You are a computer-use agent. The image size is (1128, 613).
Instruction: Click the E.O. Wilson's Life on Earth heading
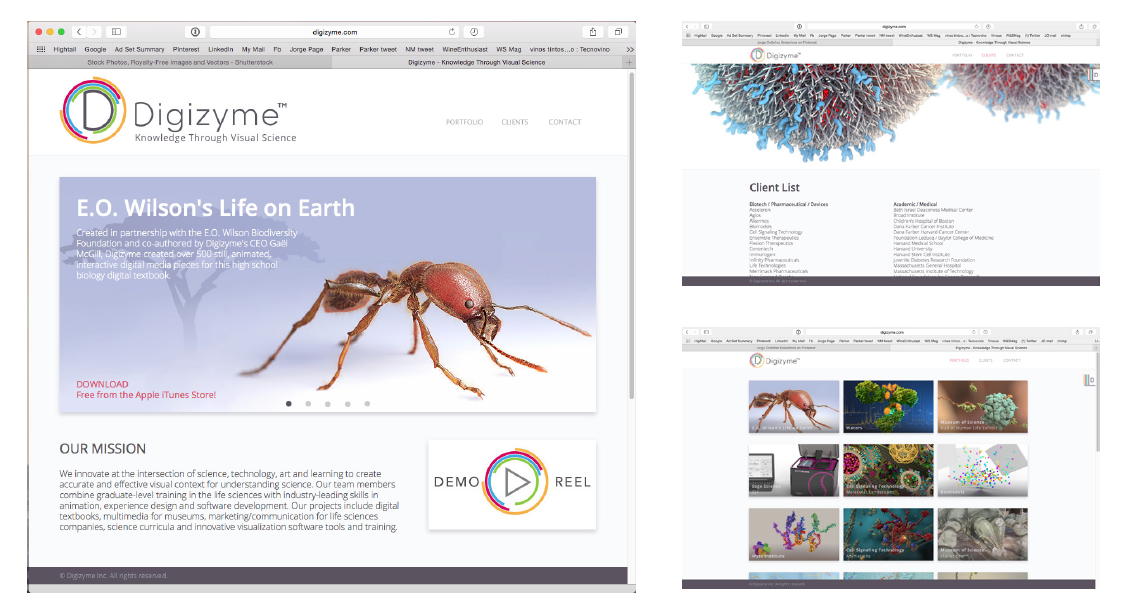(x=215, y=208)
